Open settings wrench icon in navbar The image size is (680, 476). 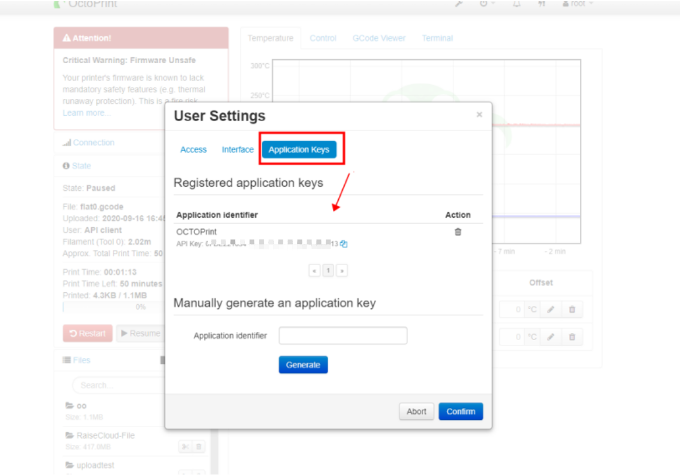click(x=458, y=4)
